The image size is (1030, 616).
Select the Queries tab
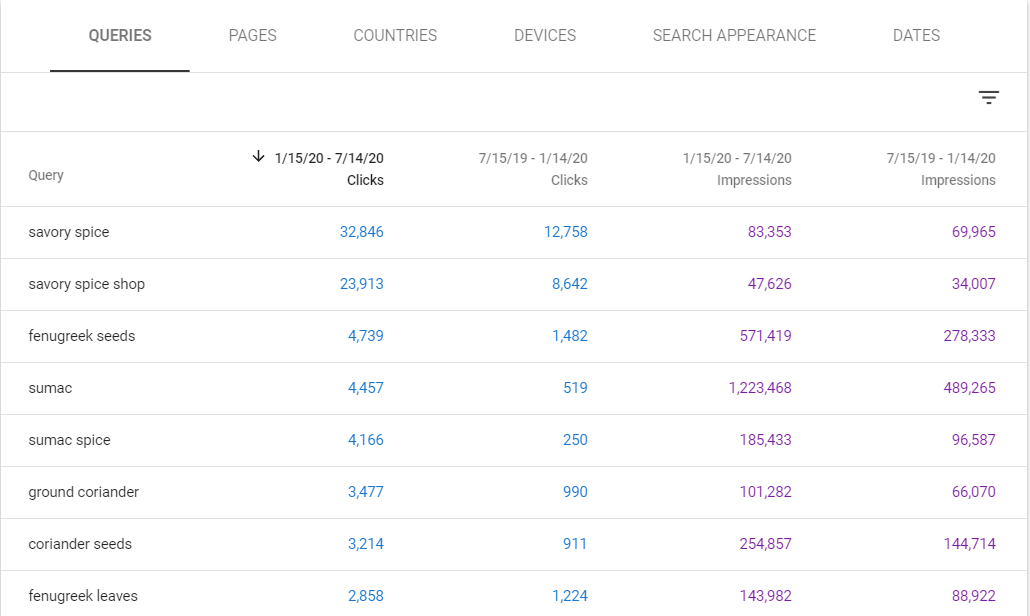click(x=120, y=36)
